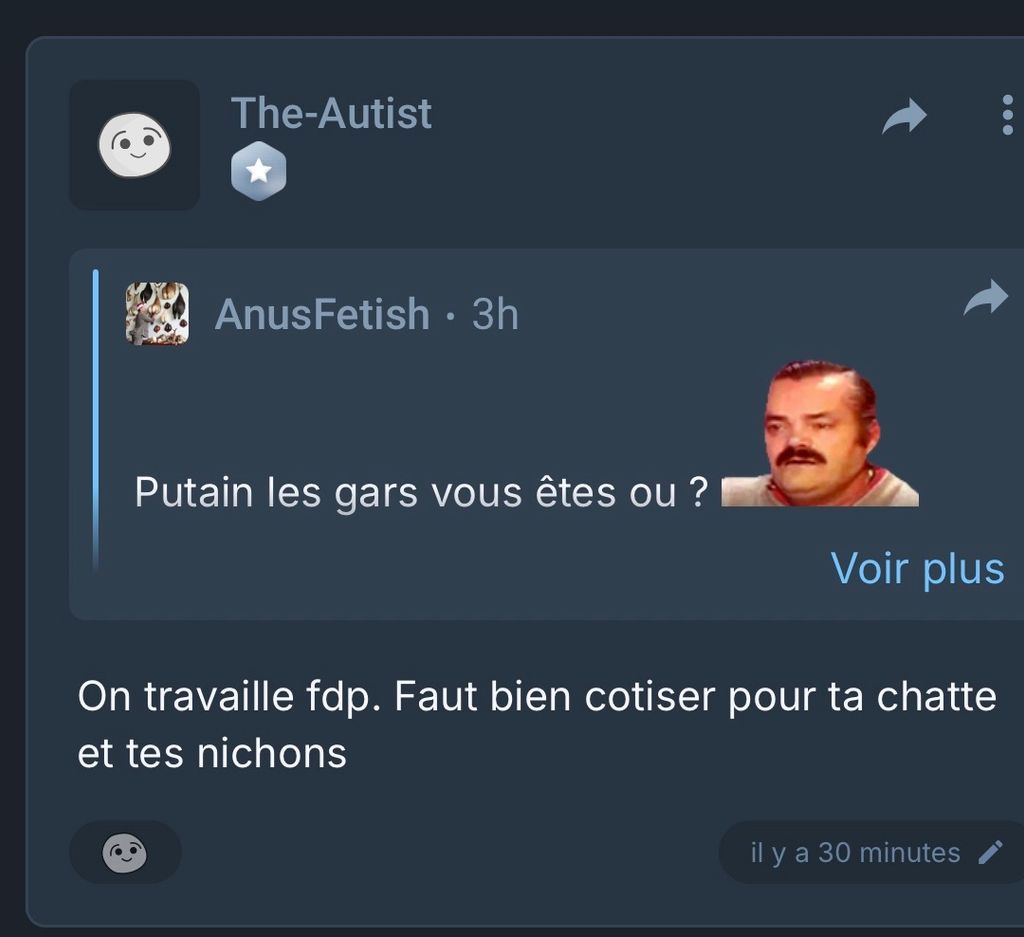Expand the quote with Voir plus
Viewport: 1024px width, 937px height.
918,568
